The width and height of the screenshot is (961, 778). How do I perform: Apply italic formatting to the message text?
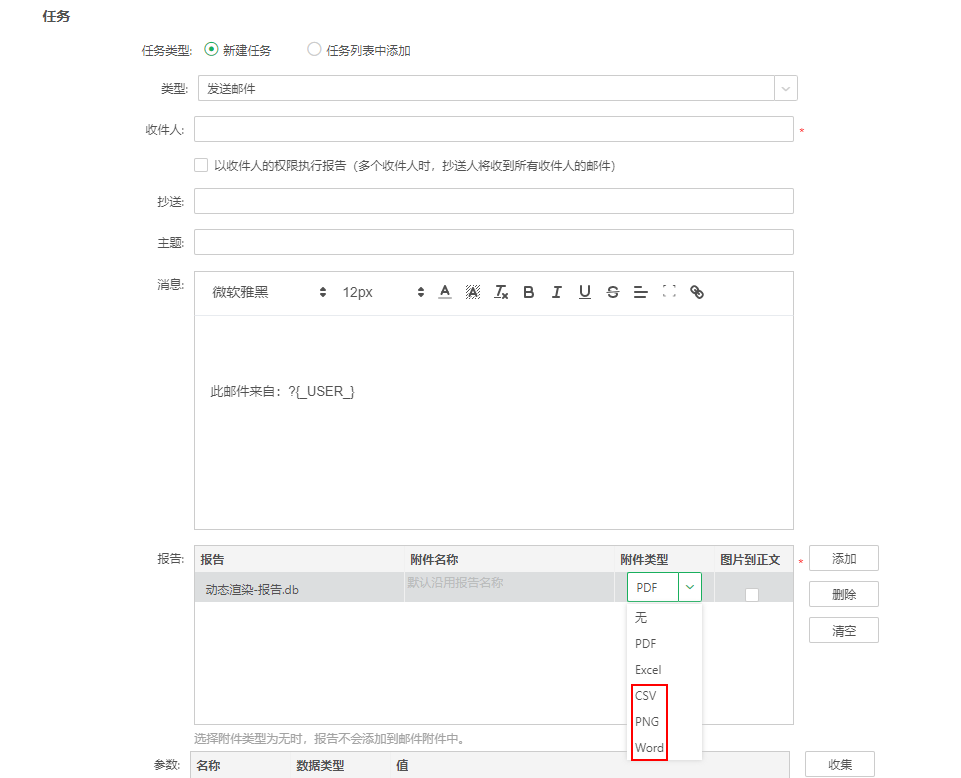click(x=557, y=291)
